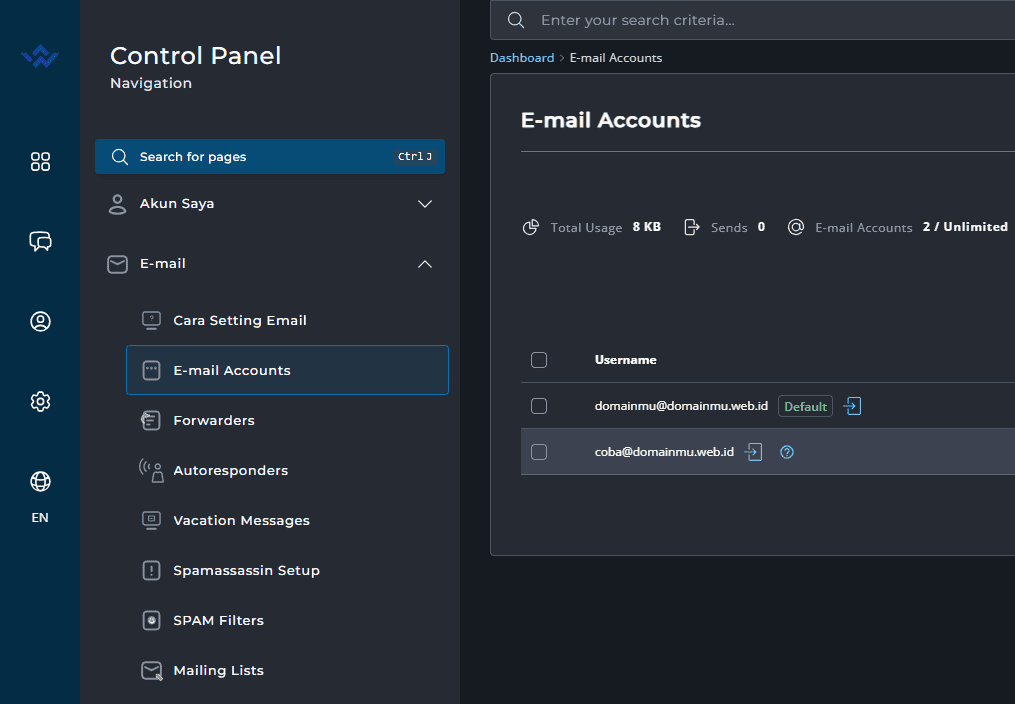Click the 2 / Unlimited value
The width and height of the screenshot is (1015, 704).
pyautogui.click(x=965, y=226)
